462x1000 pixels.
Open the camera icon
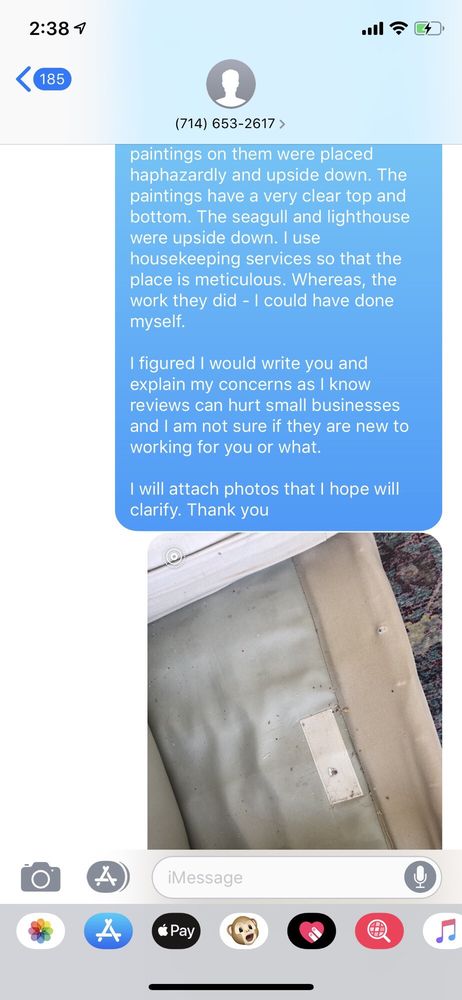[41, 877]
